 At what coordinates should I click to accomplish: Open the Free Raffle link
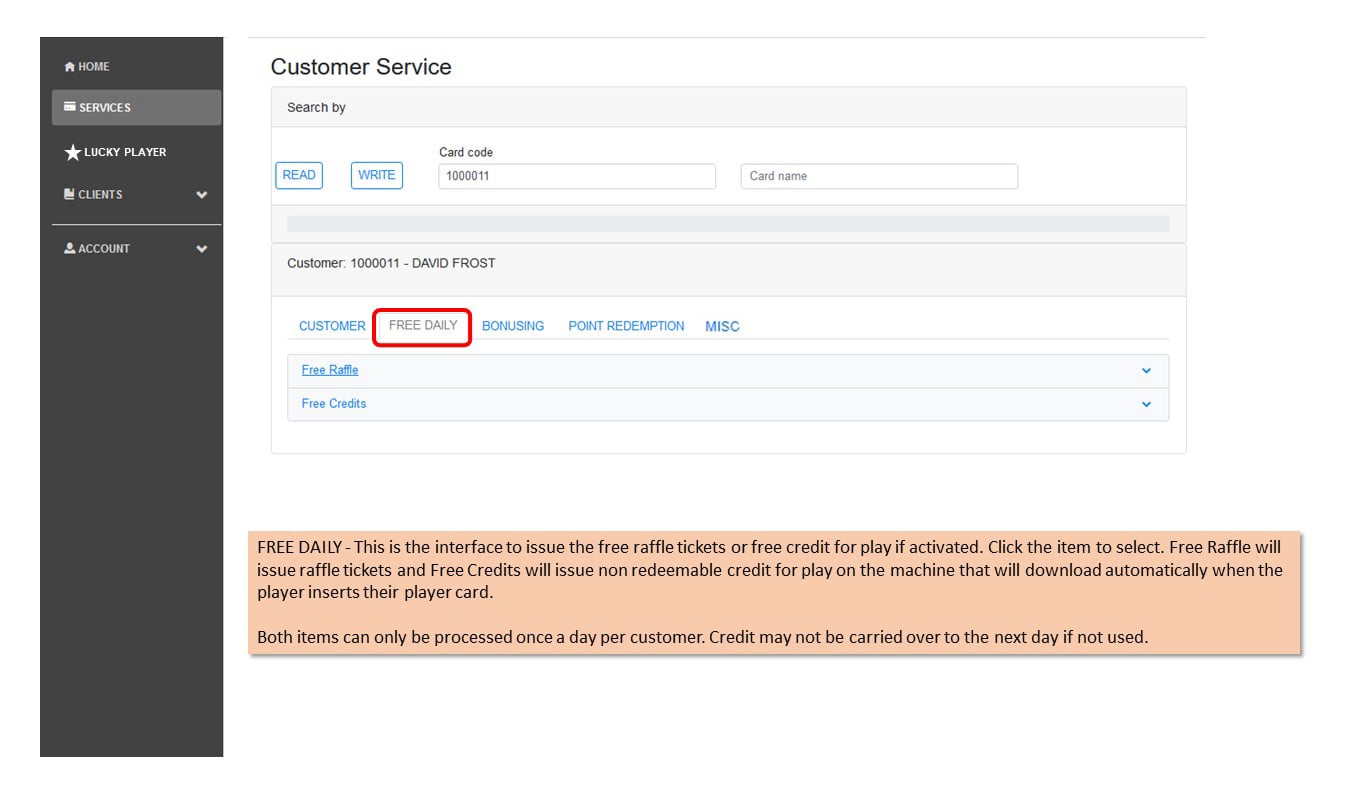(330, 370)
